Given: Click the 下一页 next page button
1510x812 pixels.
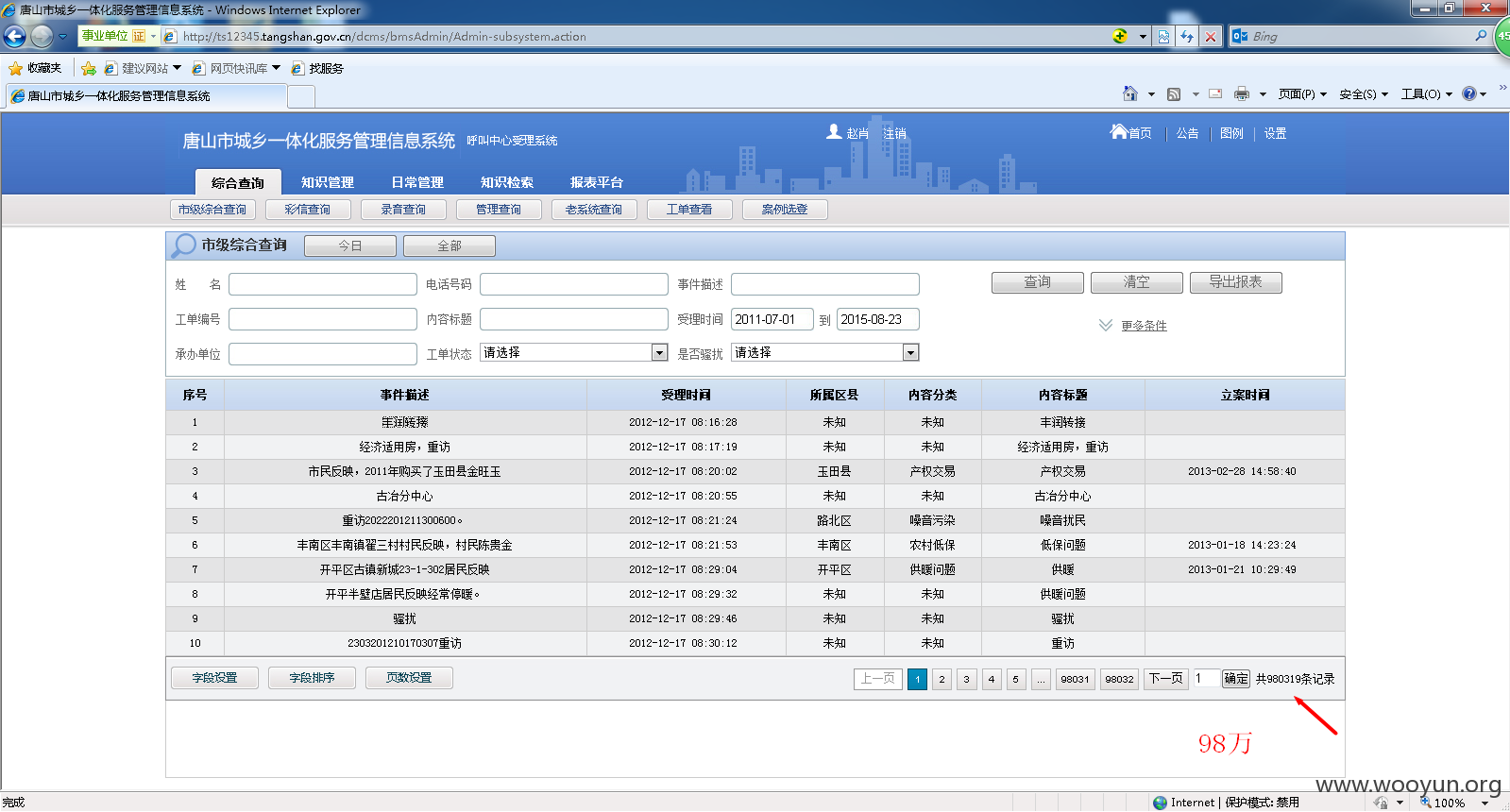Looking at the screenshot, I should click(x=1166, y=679).
